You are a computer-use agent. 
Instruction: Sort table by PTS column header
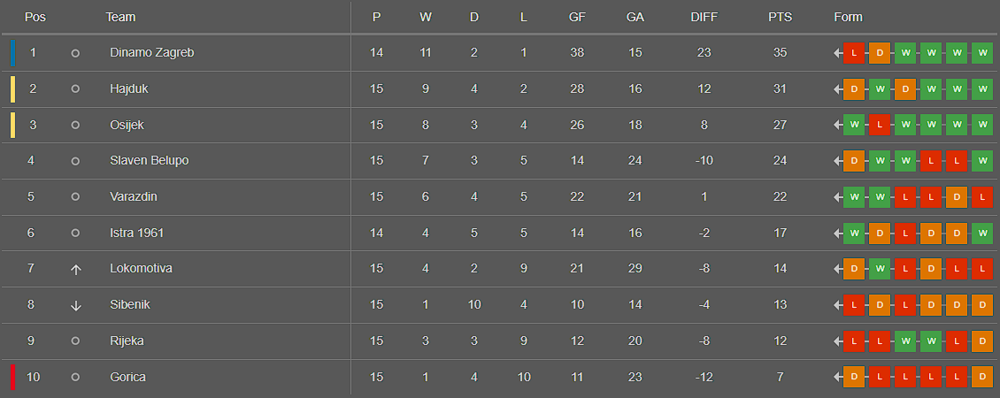pos(780,17)
